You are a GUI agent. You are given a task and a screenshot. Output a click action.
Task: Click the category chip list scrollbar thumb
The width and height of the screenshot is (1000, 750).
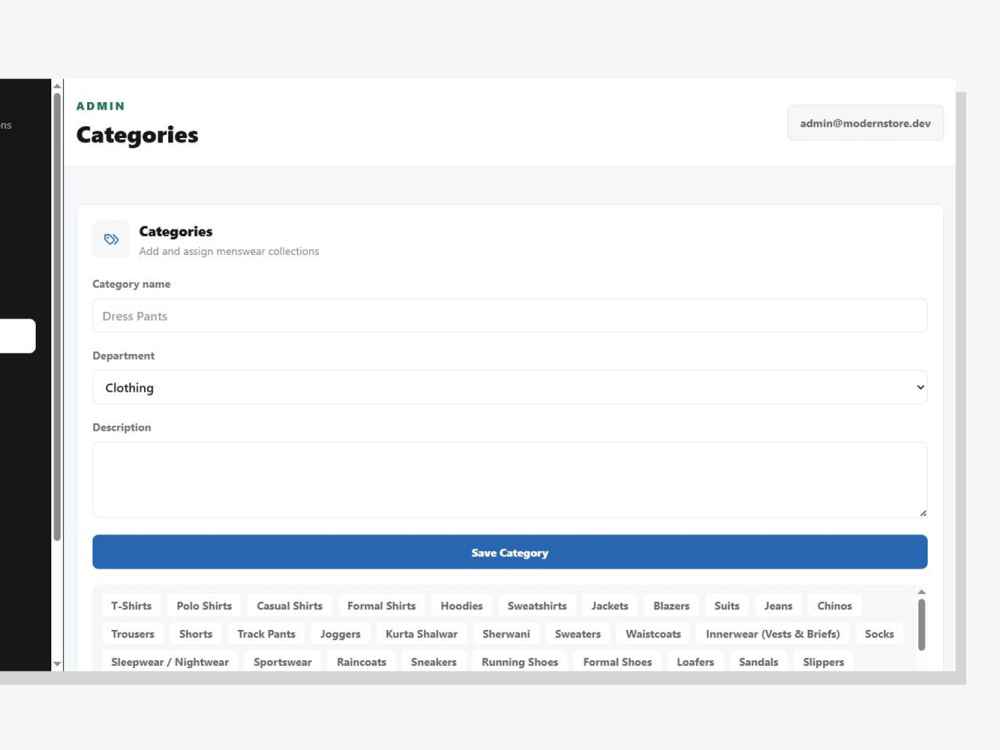(922, 624)
